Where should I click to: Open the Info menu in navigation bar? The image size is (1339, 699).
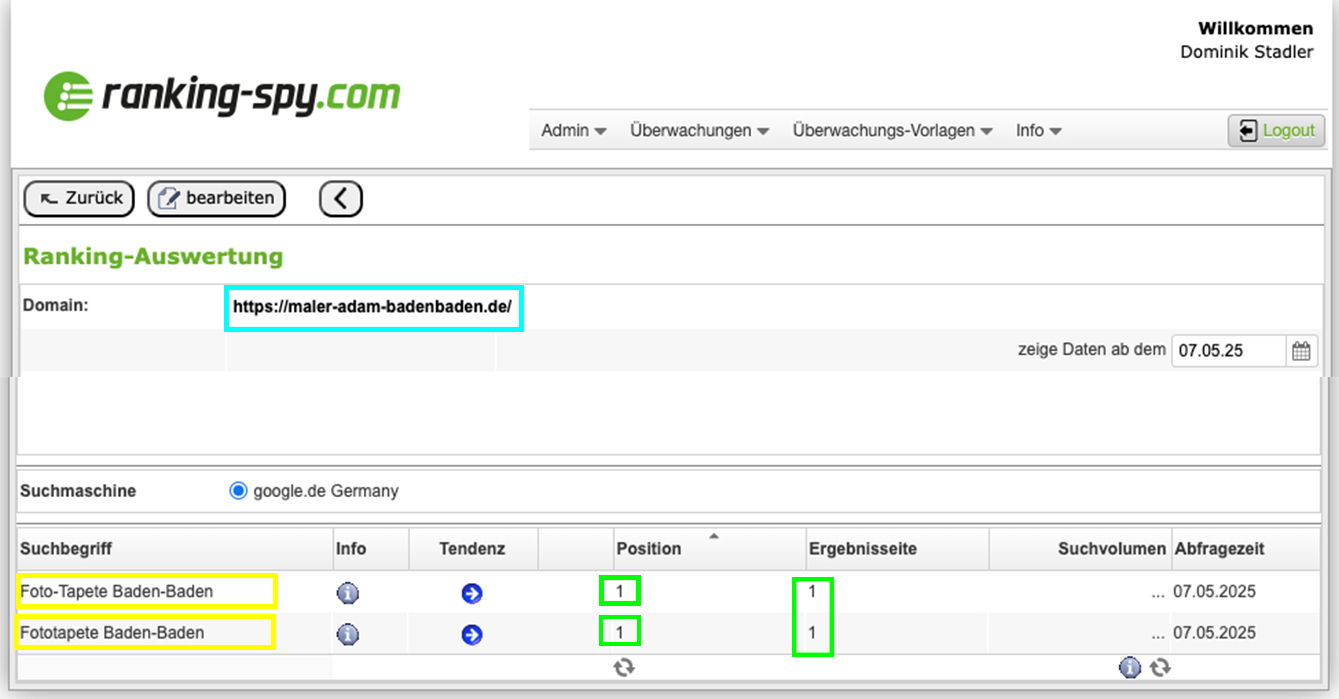pyautogui.click(x=1038, y=131)
